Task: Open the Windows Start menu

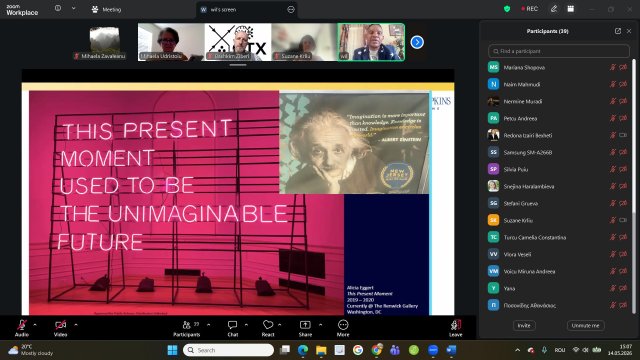Action: [x=173, y=350]
